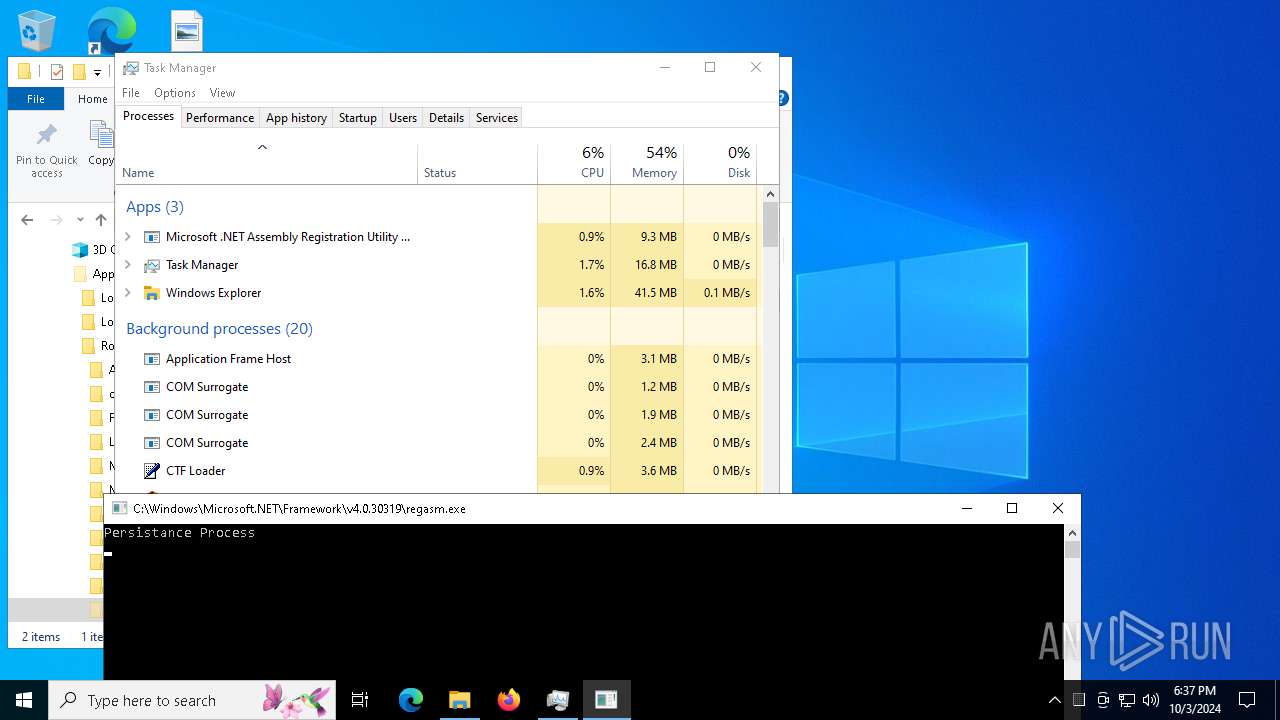Image resolution: width=1280 pixels, height=720 pixels.
Task: Click the Task Manager process row icon
Action: click(152, 265)
